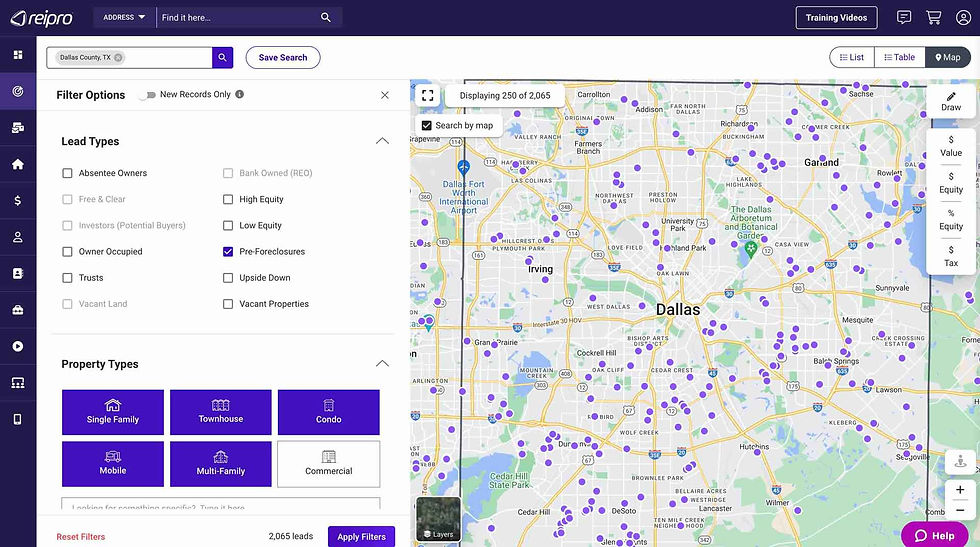Select the home icon in left sidebar

tap(18, 164)
